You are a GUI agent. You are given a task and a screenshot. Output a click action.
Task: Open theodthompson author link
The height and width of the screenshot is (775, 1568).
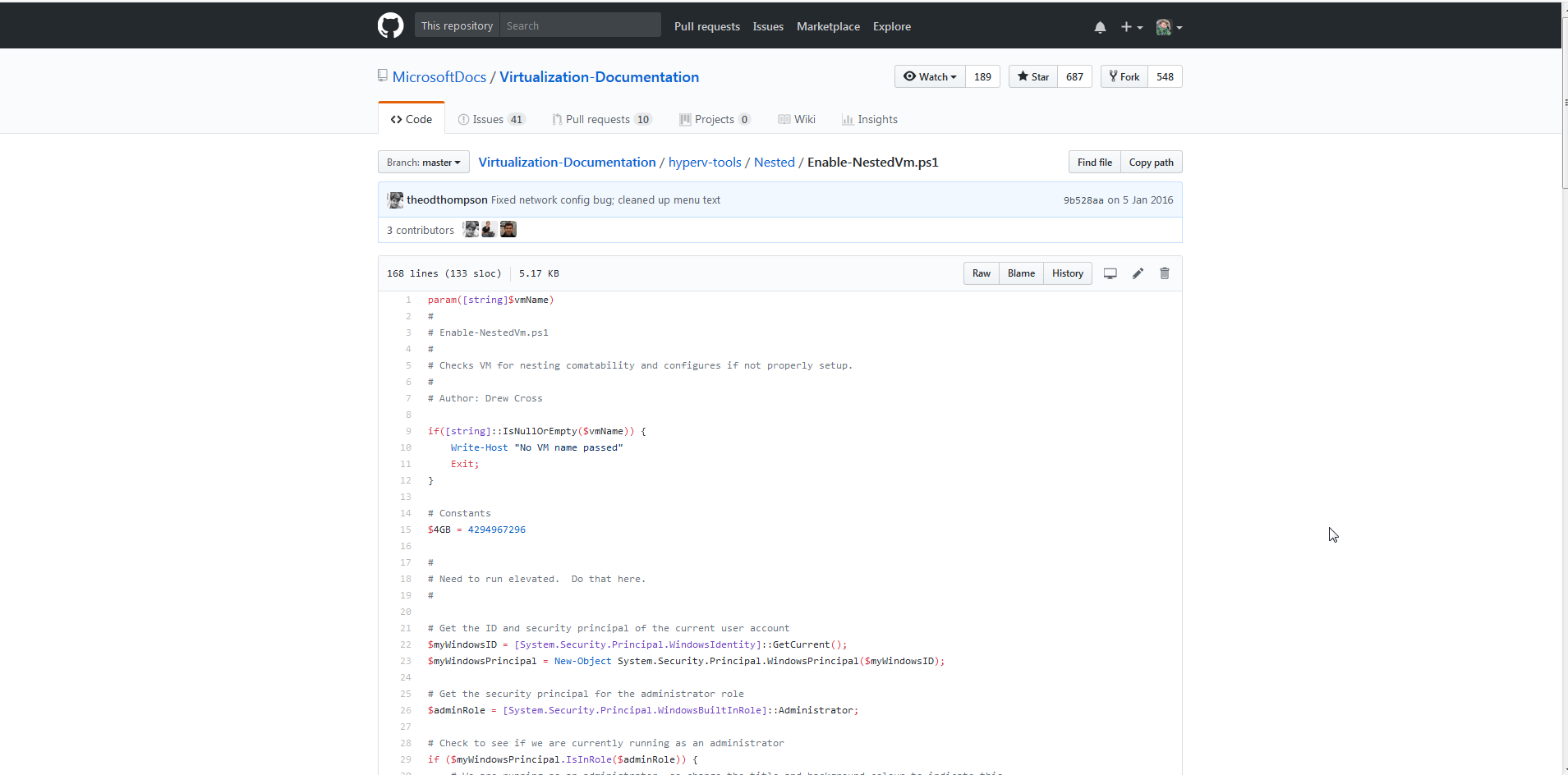pyautogui.click(x=447, y=199)
